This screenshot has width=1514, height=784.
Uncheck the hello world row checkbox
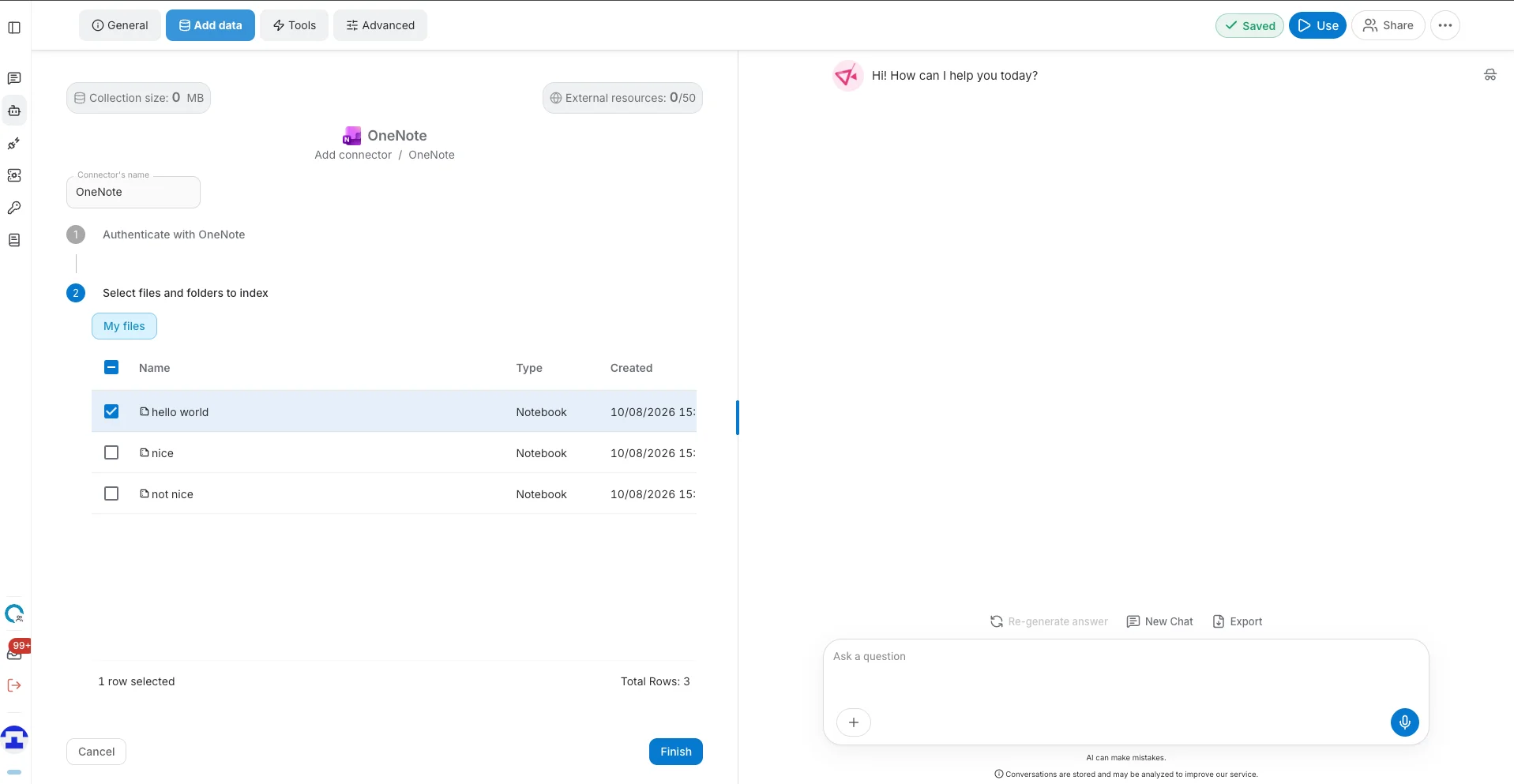tap(111, 411)
